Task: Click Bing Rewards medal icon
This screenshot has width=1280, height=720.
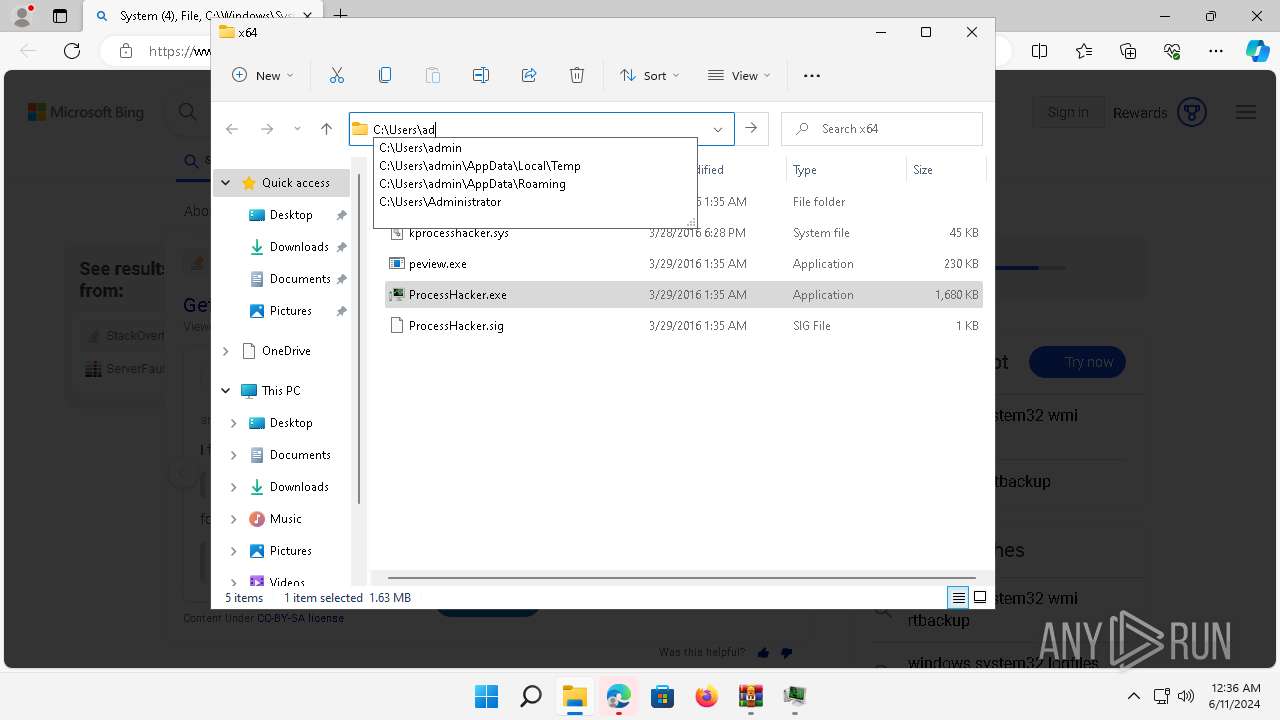Action: [x=1191, y=112]
